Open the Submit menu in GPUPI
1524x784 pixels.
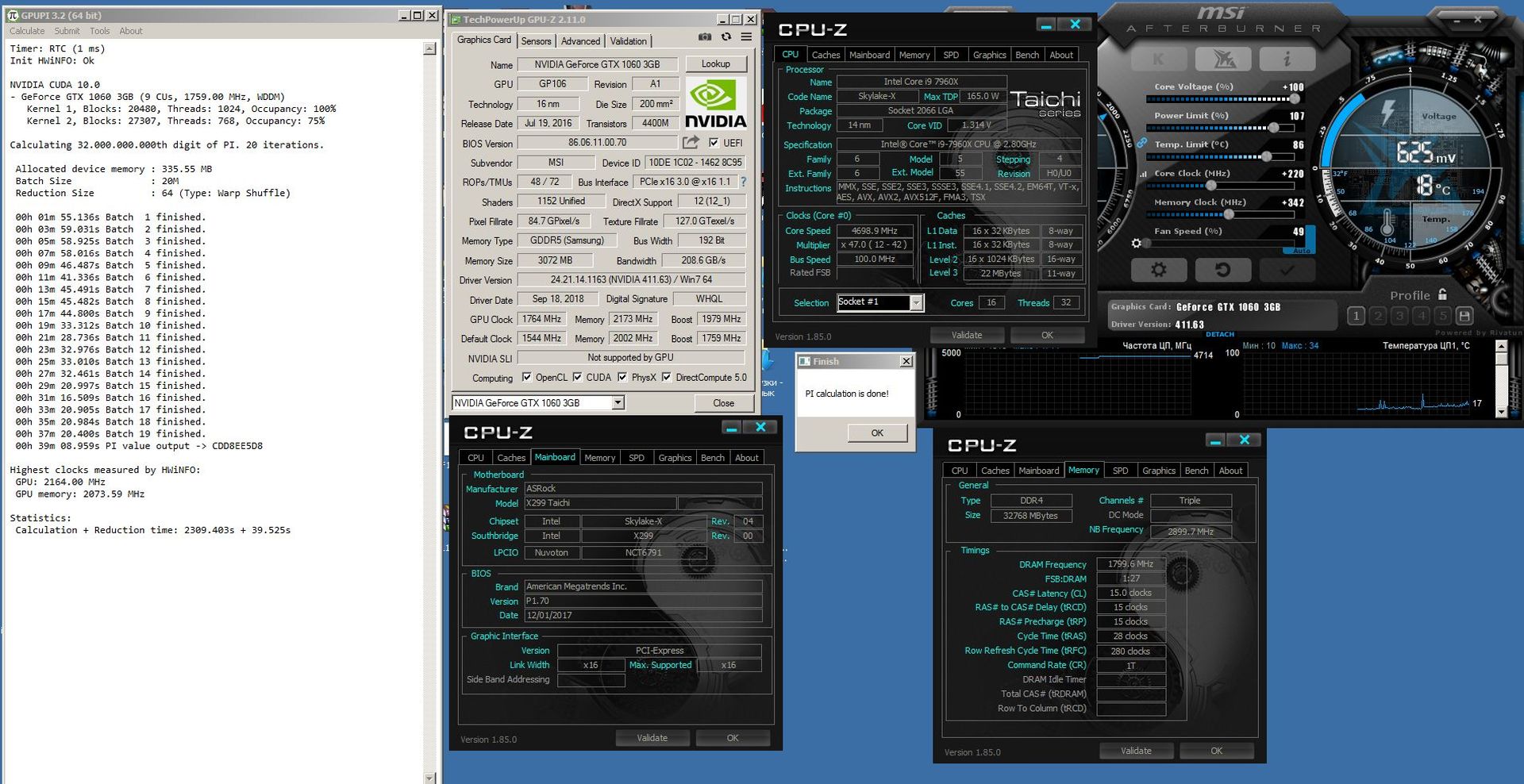pyautogui.click(x=67, y=31)
